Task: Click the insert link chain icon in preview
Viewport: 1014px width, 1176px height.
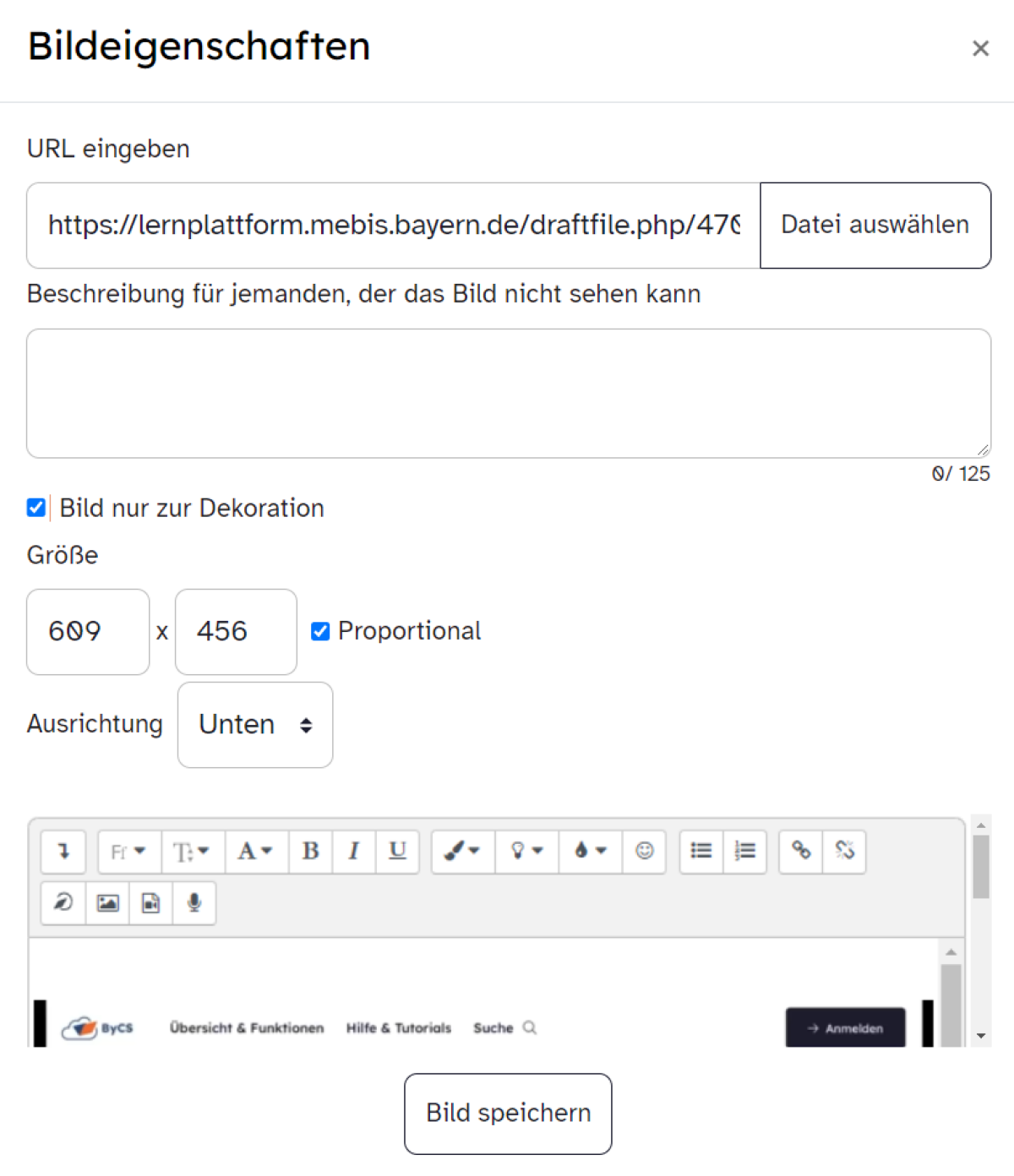Action: (x=801, y=852)
